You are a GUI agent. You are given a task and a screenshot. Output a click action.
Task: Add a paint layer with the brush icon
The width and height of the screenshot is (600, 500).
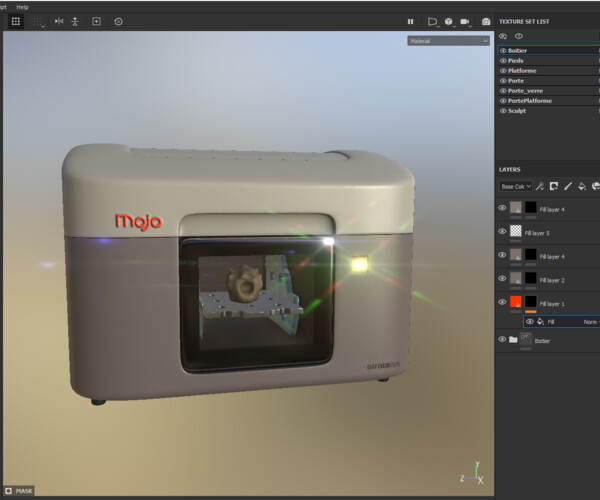coord(568,186)
